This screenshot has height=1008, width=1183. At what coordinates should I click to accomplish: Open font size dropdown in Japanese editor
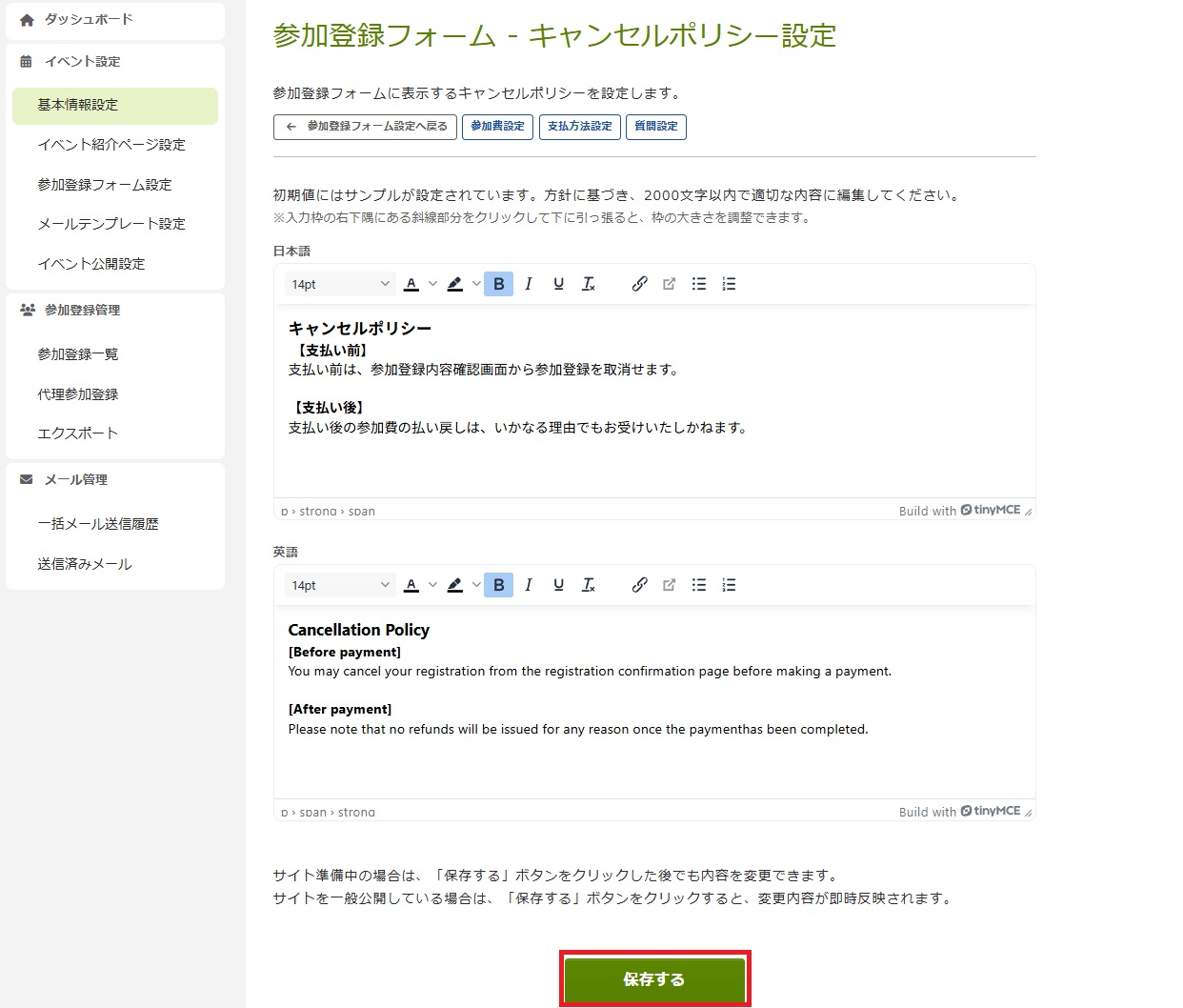(340, 284)
